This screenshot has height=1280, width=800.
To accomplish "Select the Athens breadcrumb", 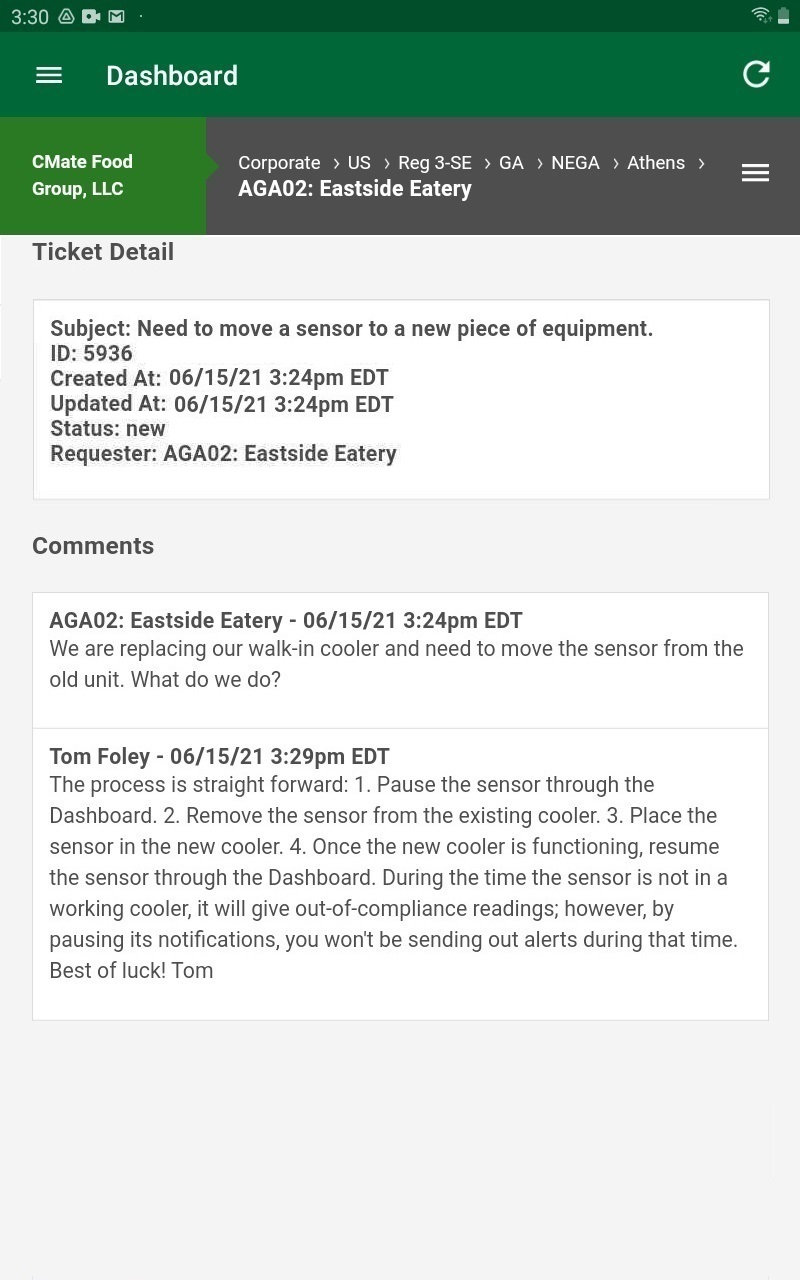I will click(x=656, y=163).
